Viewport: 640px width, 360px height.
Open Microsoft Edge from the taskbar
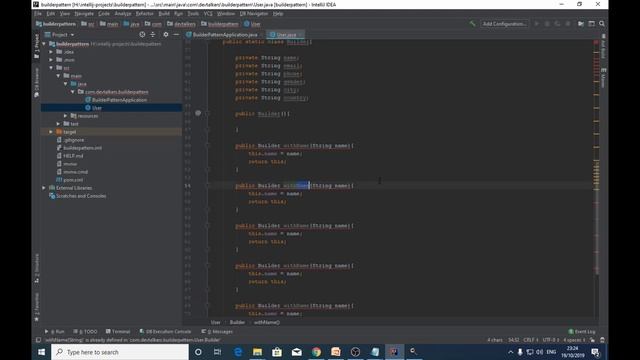pos(238,352)
